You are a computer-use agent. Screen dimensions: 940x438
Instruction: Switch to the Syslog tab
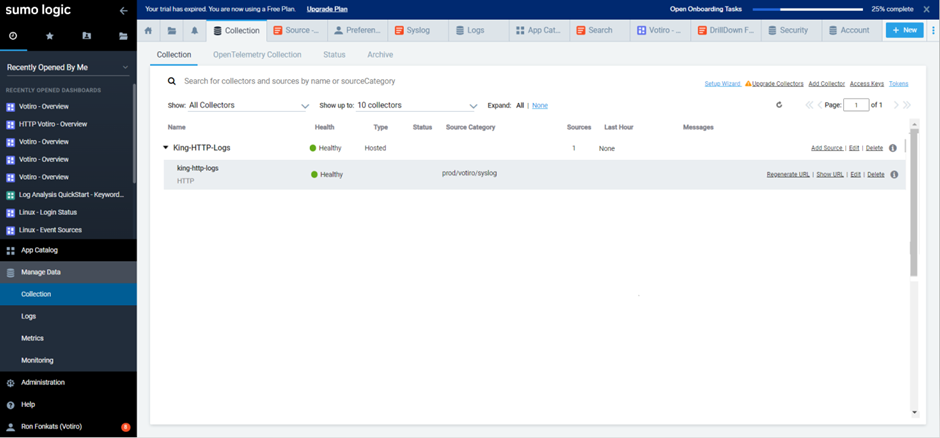(417, 31)
